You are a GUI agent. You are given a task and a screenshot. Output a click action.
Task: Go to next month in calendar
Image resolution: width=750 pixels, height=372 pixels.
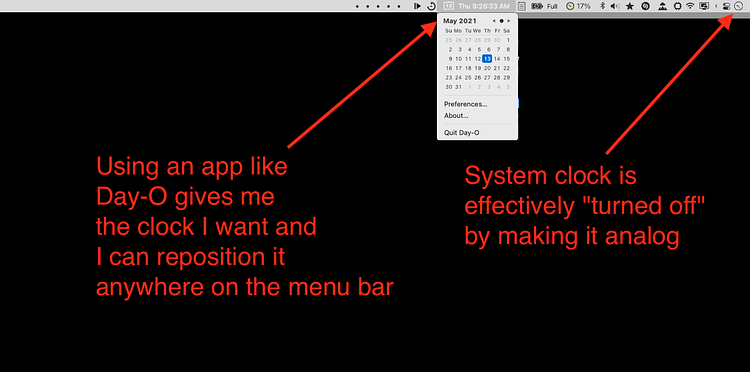[509, 21]
